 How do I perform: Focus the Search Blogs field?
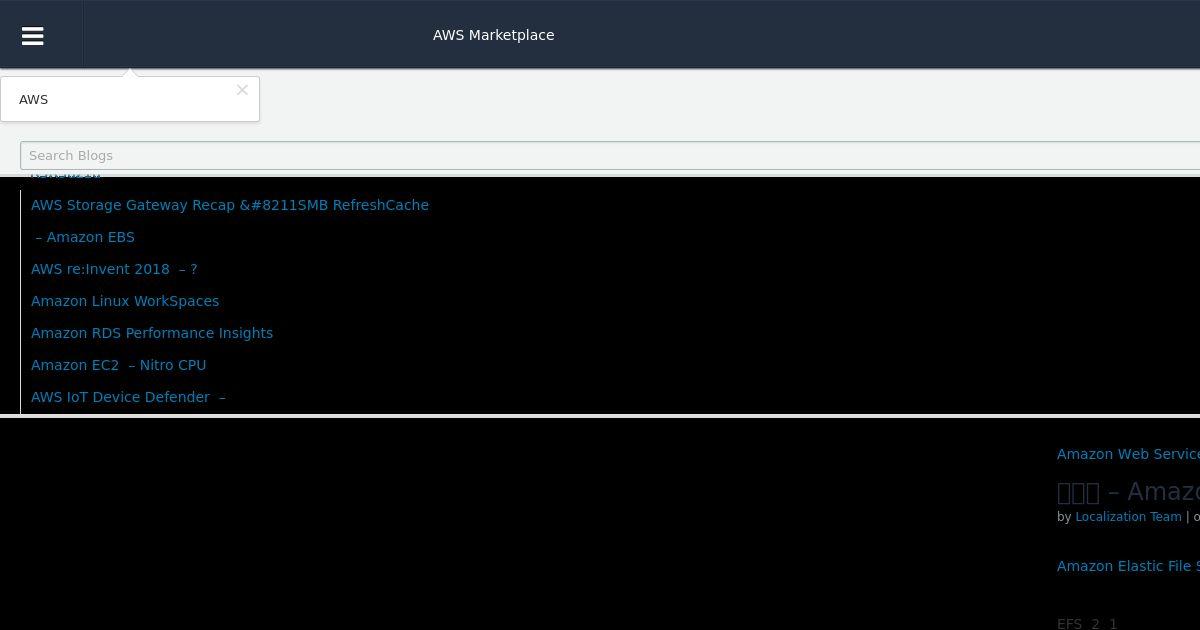coord(610,155)
